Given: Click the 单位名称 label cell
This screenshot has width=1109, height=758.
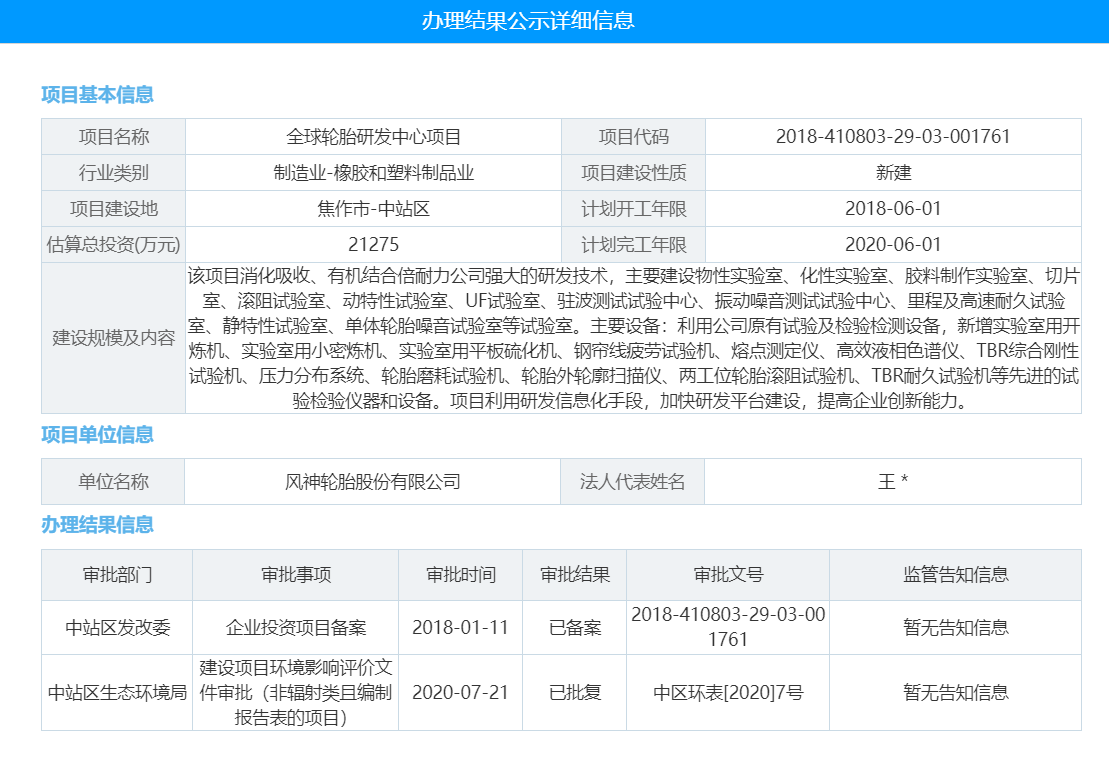Looking at the screenshot, I should pos(113,482).
